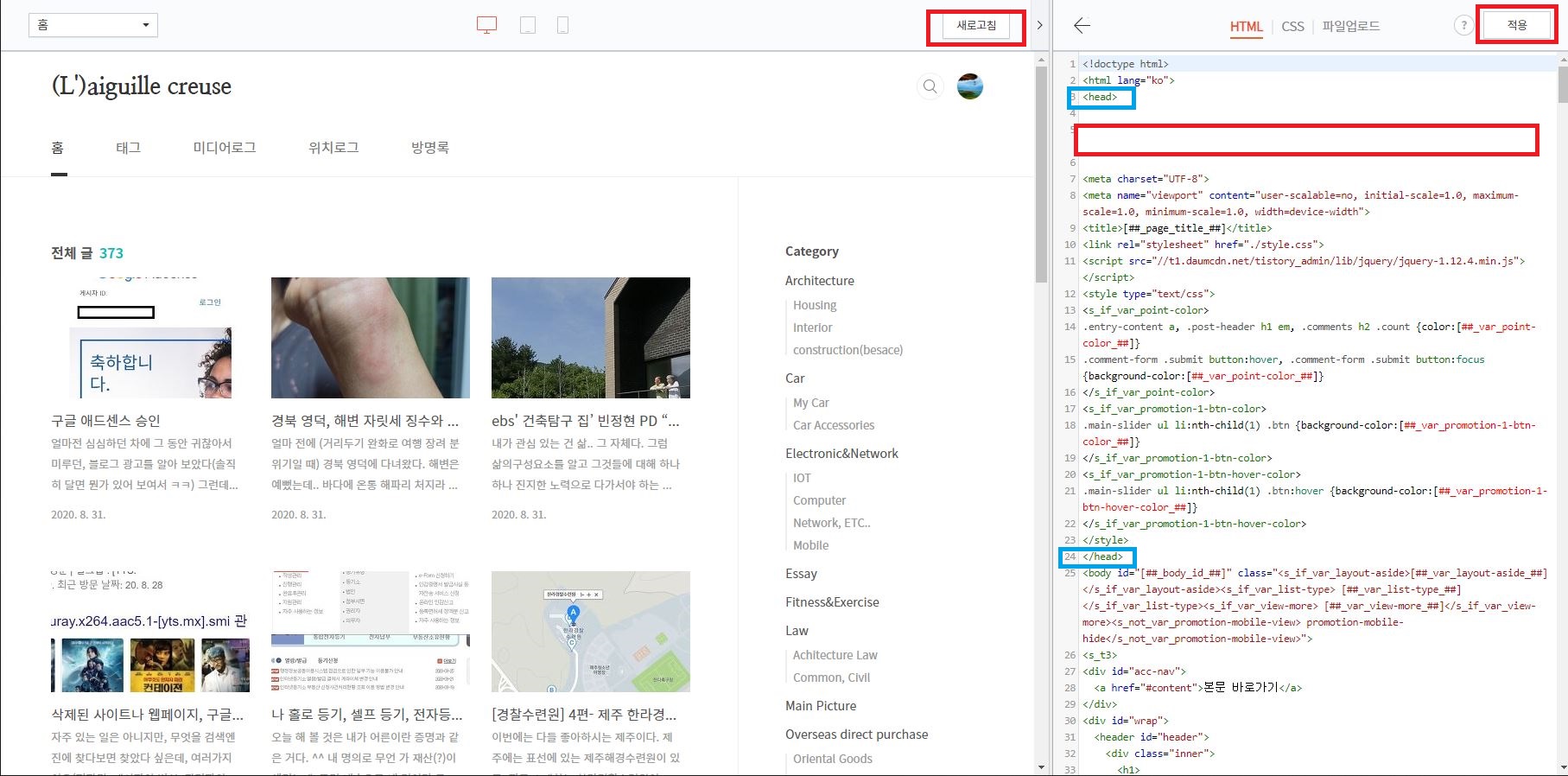Switch to tablet preview mode icon
The image size is (1568, 776).
coord(528,26)
